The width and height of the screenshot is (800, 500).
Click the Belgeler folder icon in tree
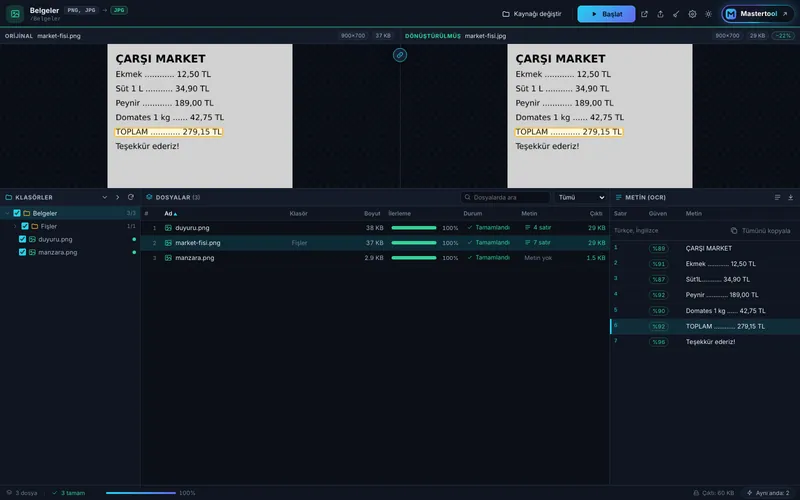[x=27, y=213]
